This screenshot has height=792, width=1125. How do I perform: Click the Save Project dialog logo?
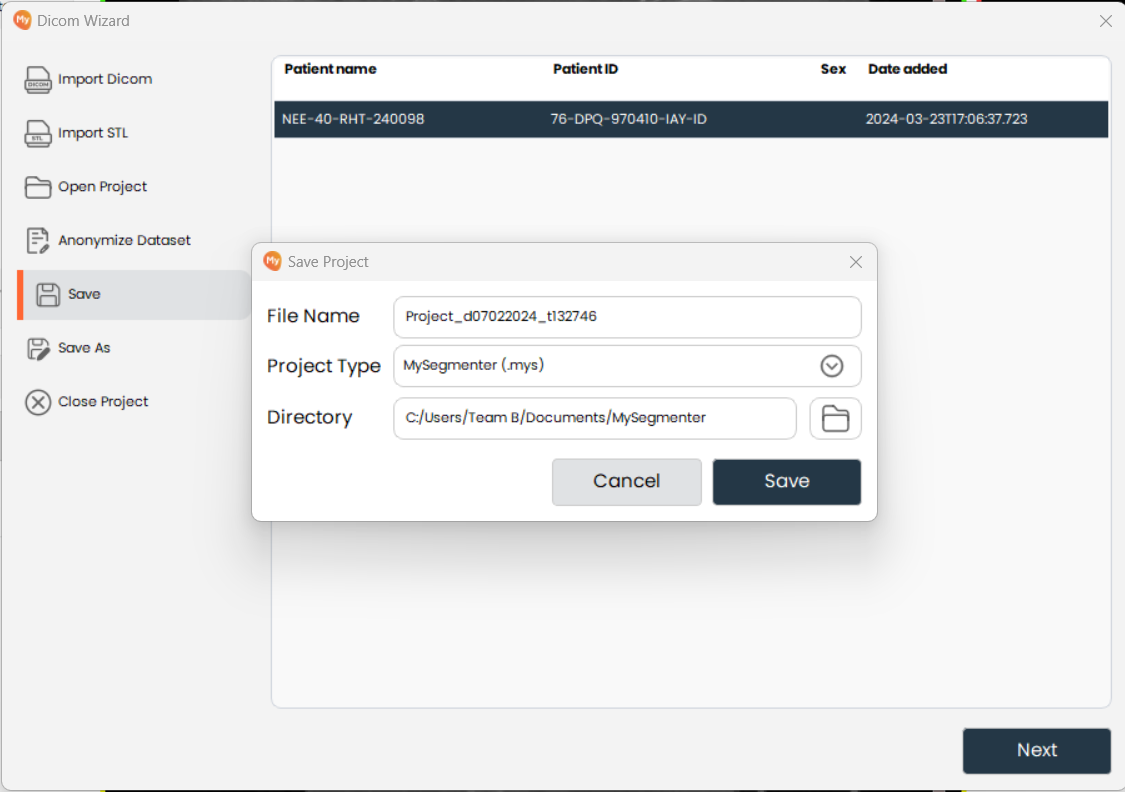point(272,261)
